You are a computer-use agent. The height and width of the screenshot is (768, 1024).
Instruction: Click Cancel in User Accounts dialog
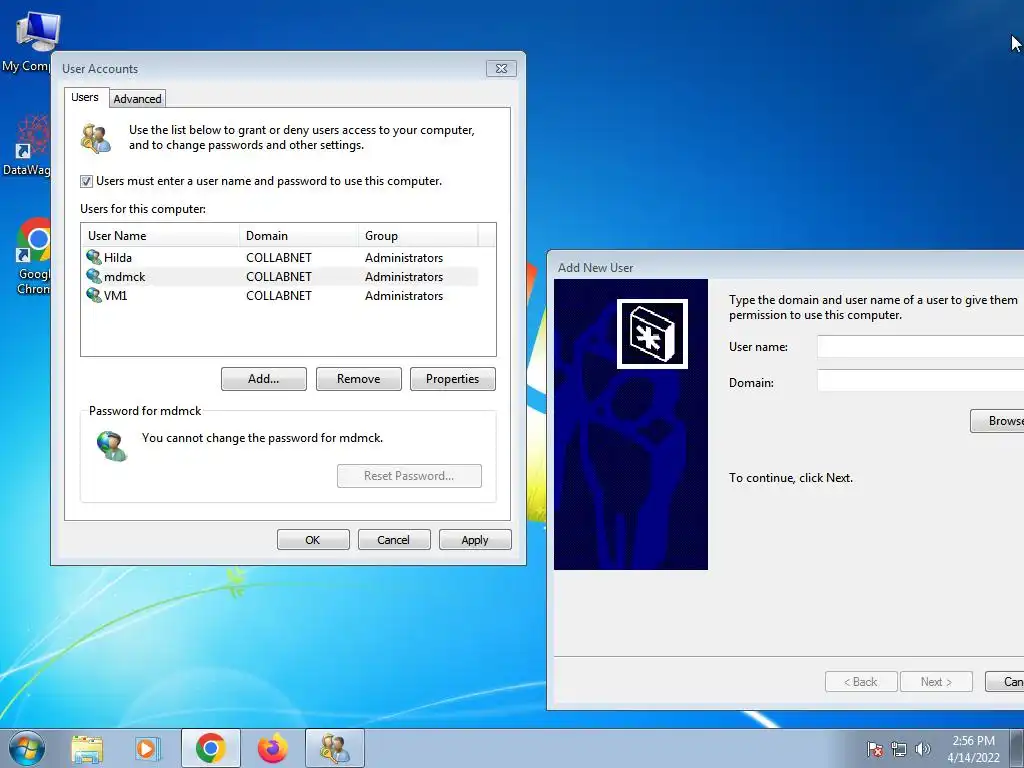tap(394, 539)
